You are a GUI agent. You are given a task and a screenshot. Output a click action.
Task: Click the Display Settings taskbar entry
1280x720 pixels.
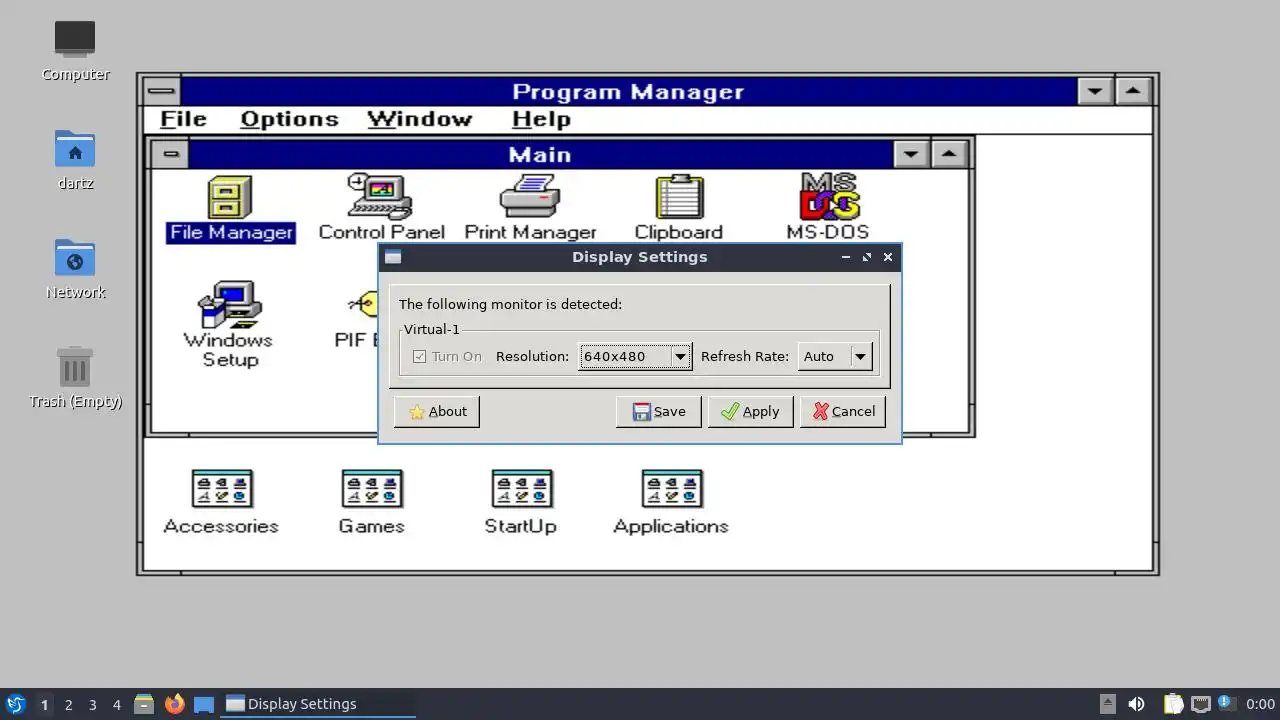[x=318, y=704]
